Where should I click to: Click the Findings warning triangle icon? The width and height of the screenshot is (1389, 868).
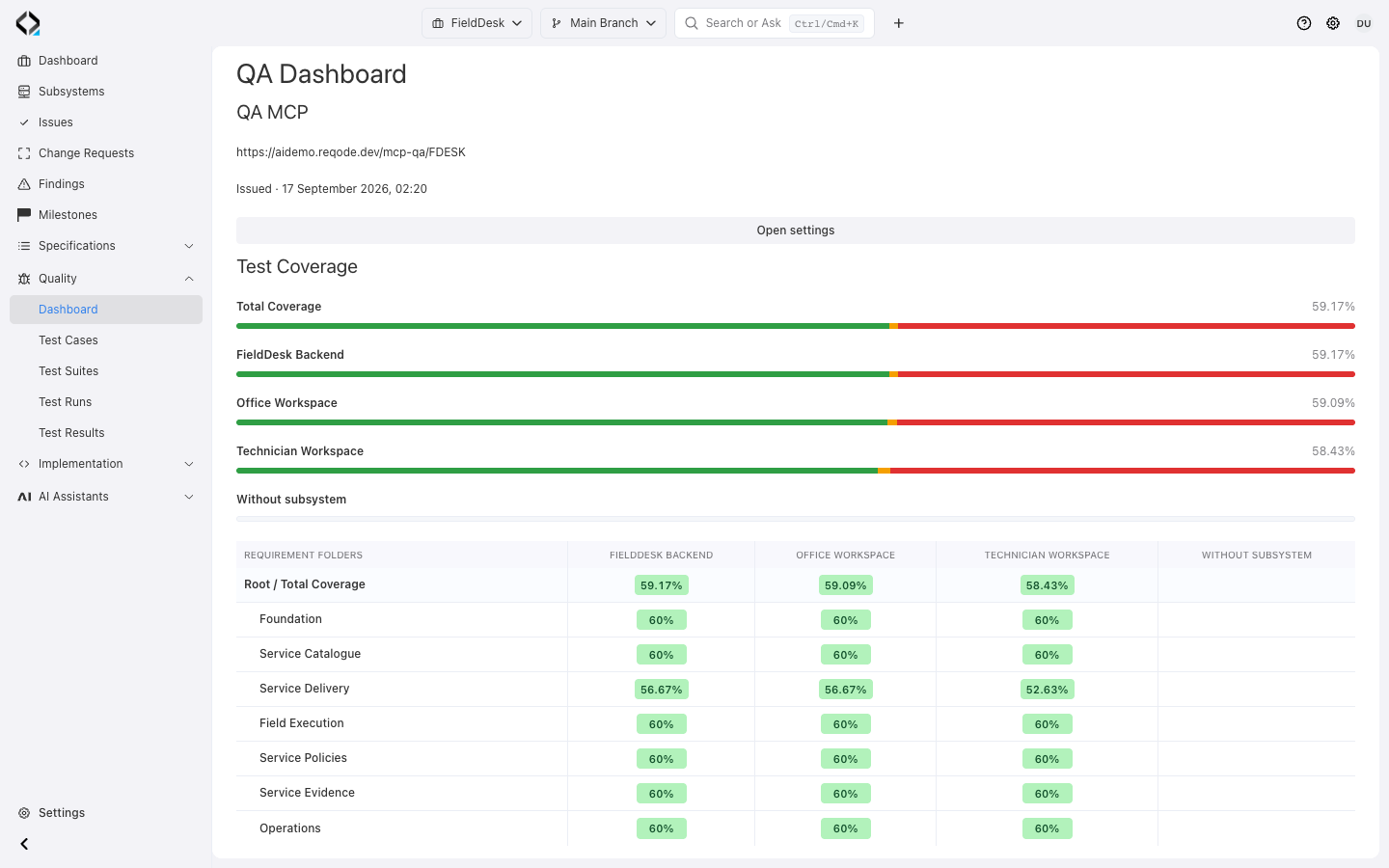(24, 184)
